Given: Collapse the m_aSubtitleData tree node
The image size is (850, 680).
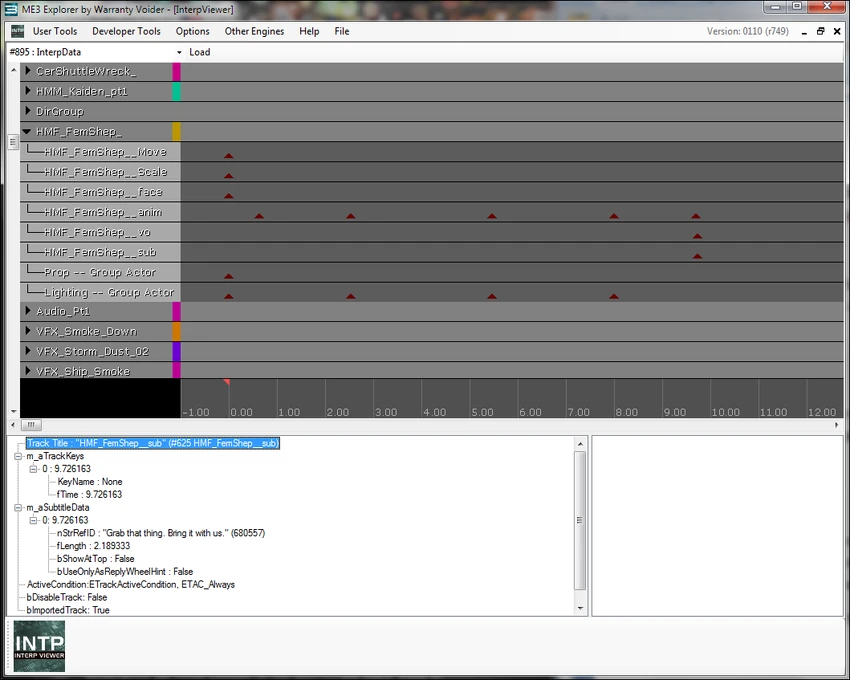Looking at the screenshot, I should tap(19, 507).
